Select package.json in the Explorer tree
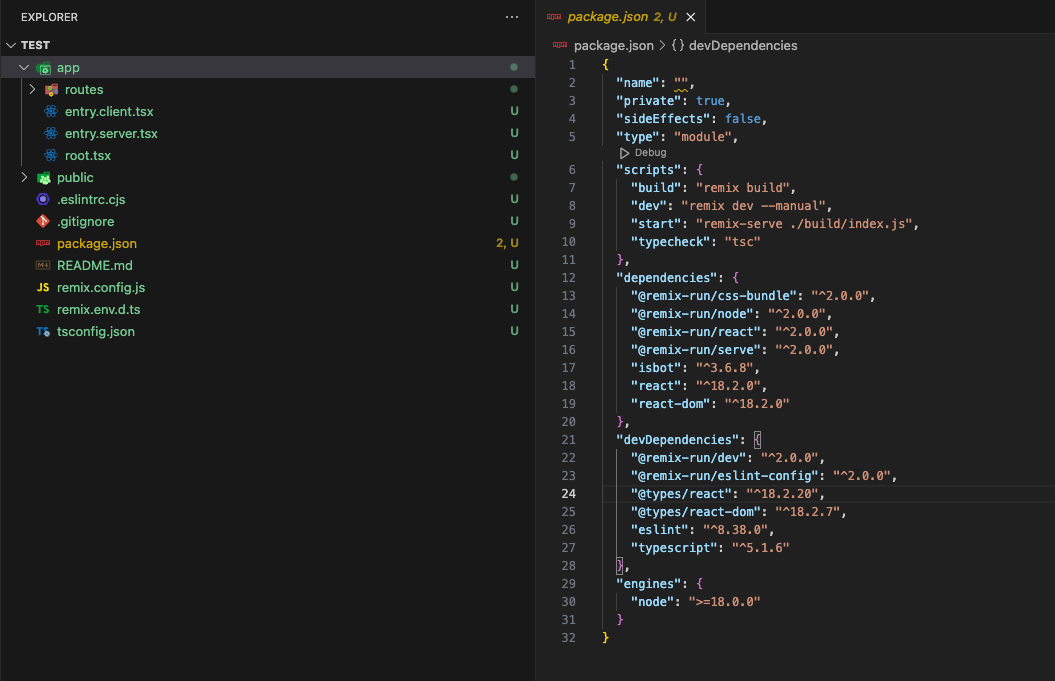1055x681 pixels. tap(97, 243)
